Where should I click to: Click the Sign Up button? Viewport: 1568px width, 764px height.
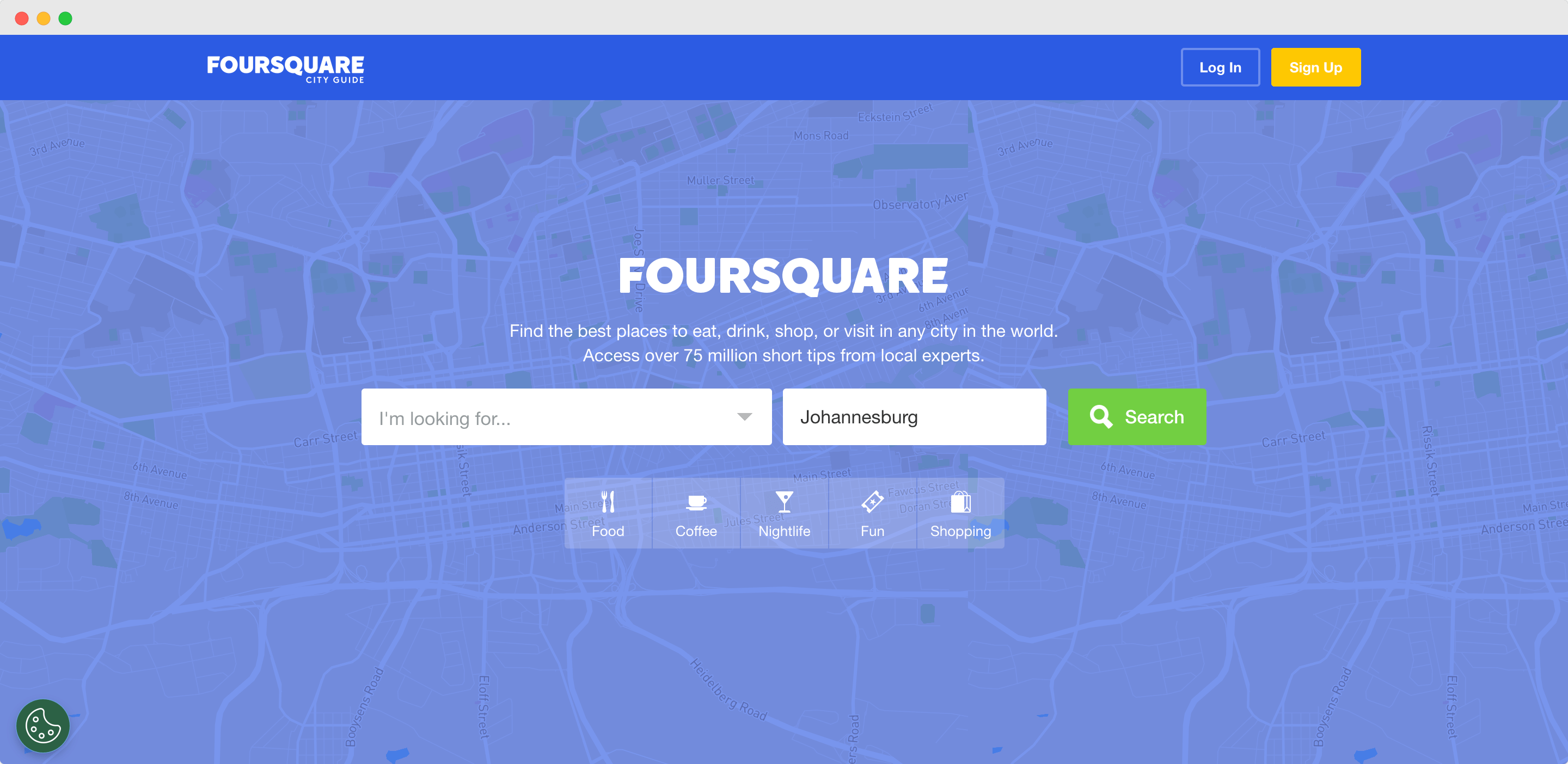point(1315,67)
